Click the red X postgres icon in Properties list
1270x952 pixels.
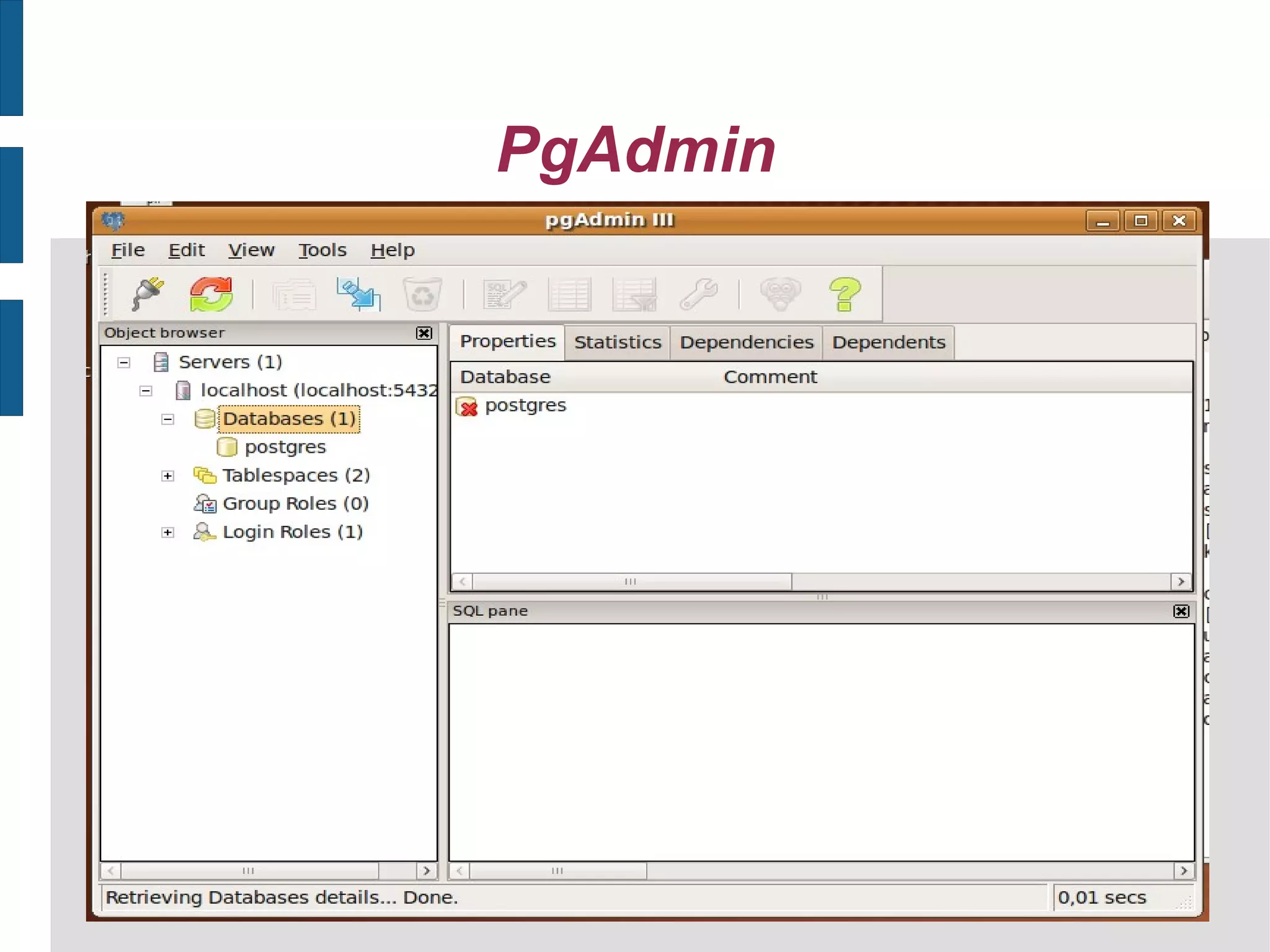point(468,406)
